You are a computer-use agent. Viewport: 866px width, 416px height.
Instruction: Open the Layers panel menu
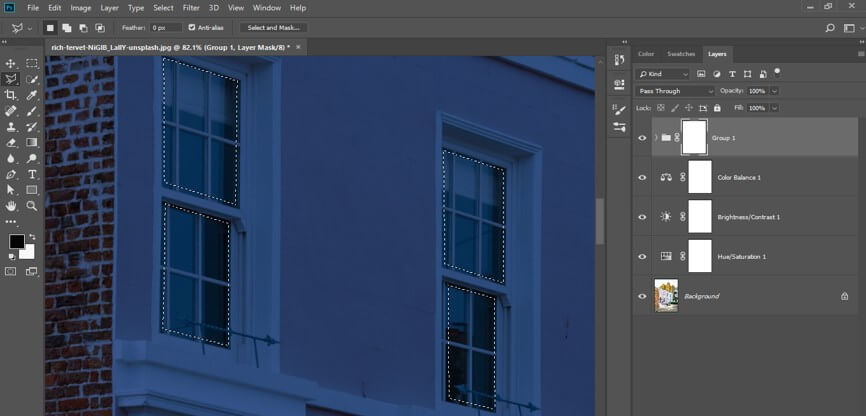pos(860,54)
